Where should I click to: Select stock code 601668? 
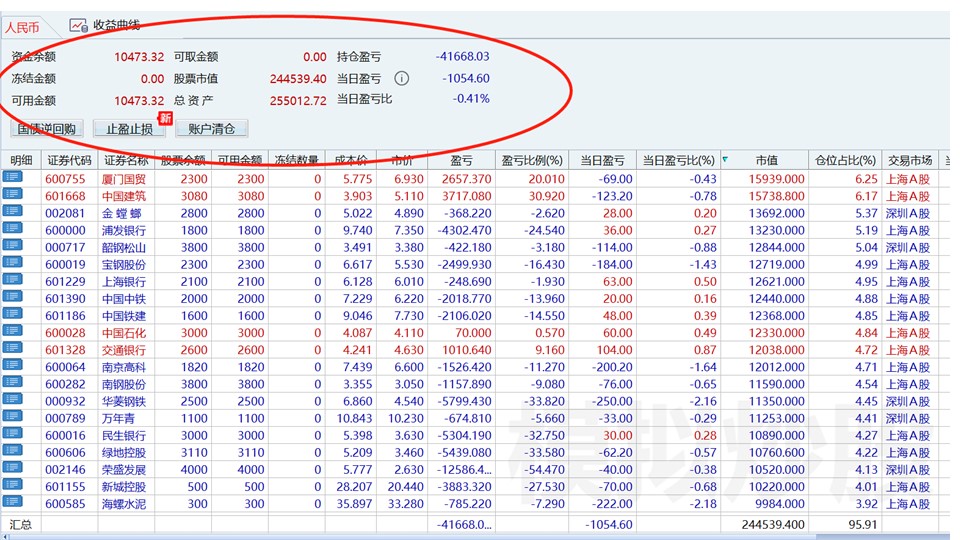[66, 196]
